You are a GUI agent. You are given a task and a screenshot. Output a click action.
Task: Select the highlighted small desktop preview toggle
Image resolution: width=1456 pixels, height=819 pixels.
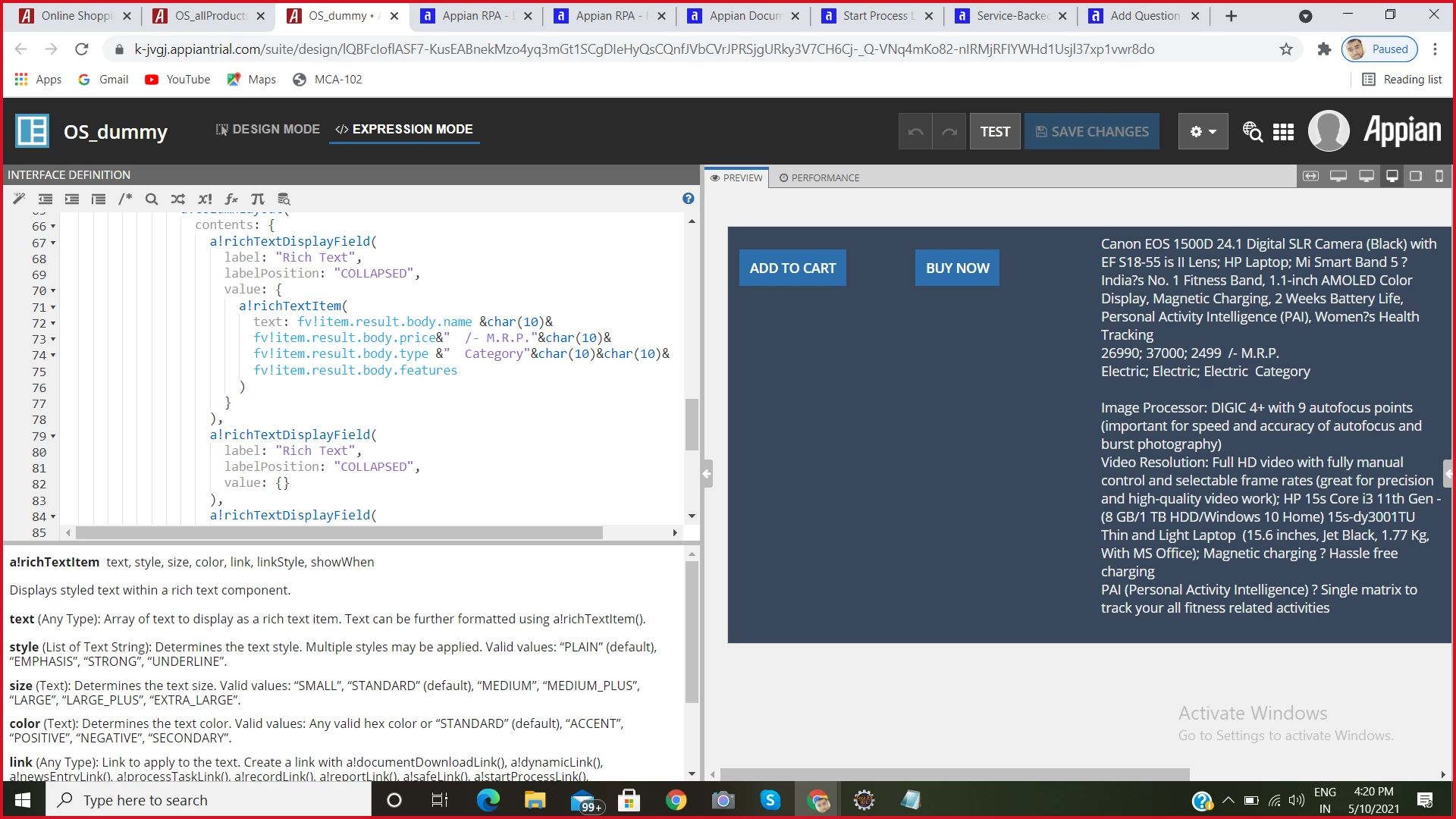(1392, 176)
